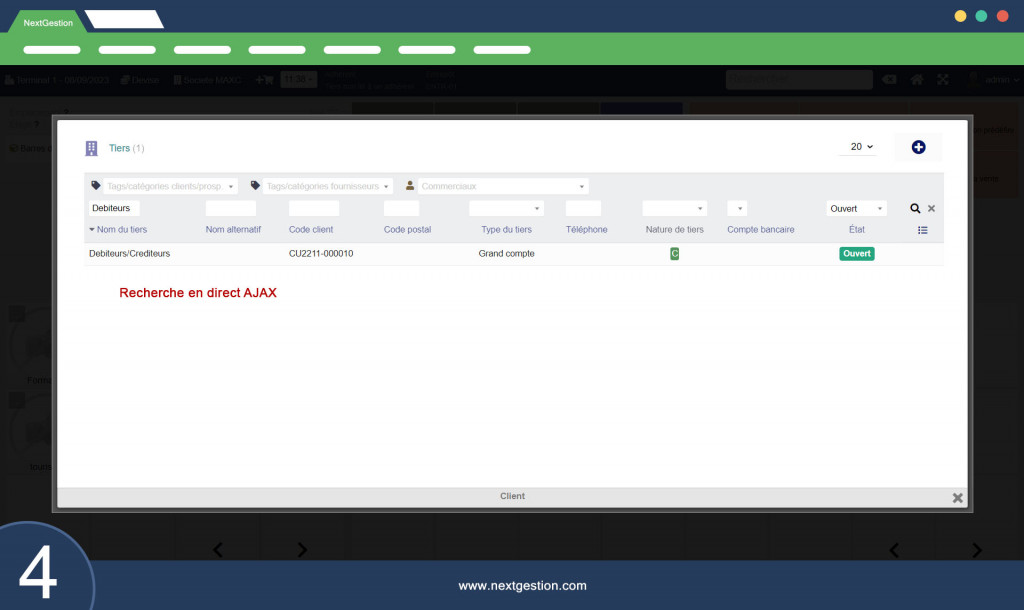Focus the Nom du tiers filter containing Debiteurs
The image size is (1024, 610).
point(114,208)
